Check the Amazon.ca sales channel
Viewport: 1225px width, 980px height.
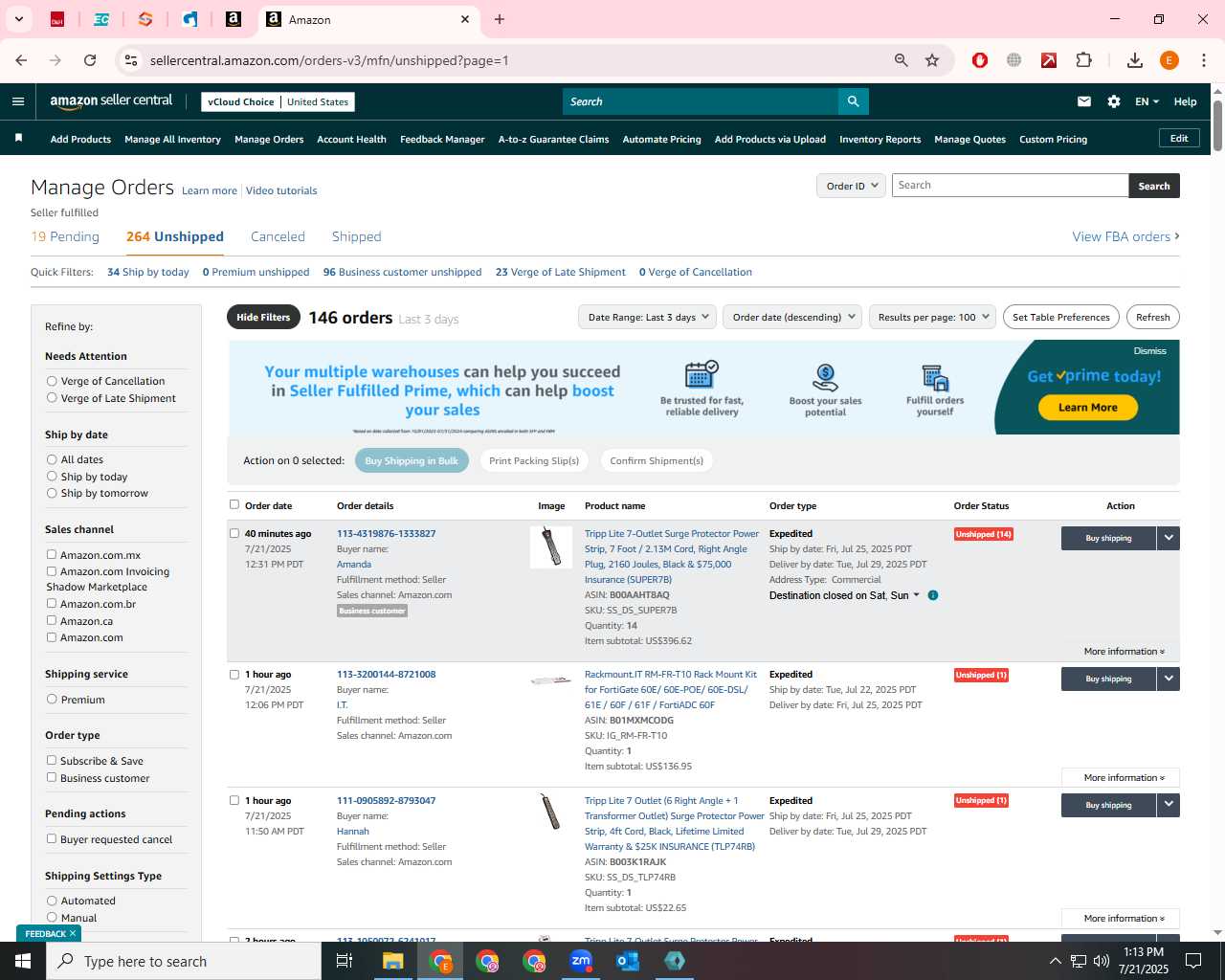tap(52, 620)
